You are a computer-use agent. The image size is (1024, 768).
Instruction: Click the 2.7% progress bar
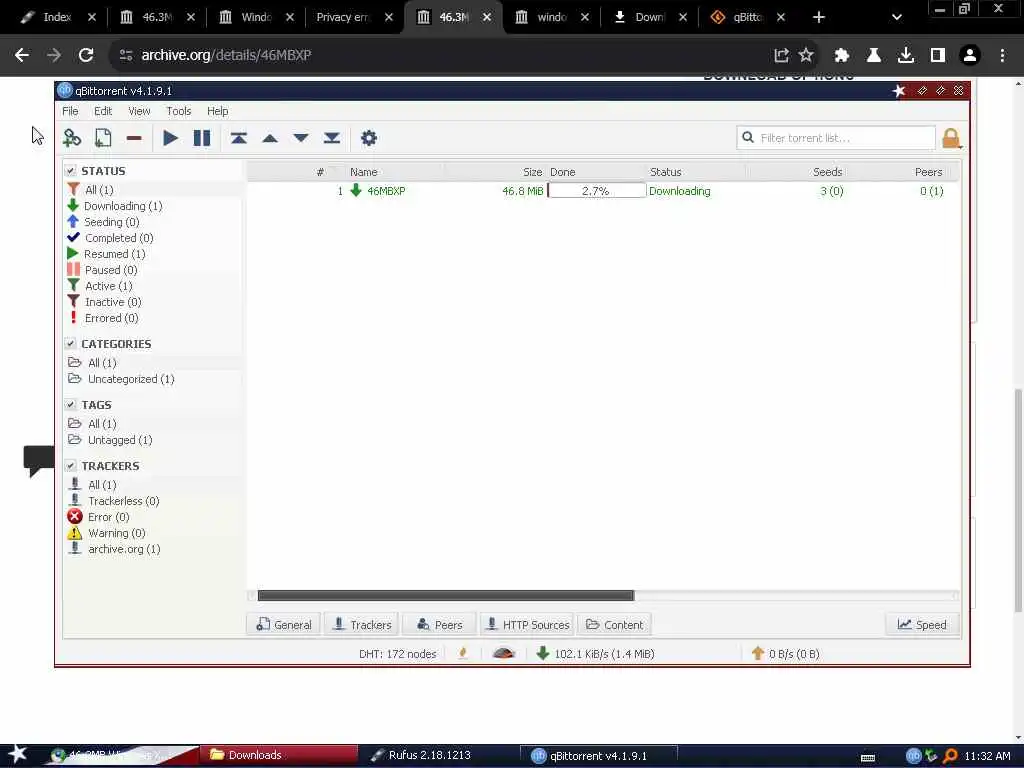pos(596,191)
